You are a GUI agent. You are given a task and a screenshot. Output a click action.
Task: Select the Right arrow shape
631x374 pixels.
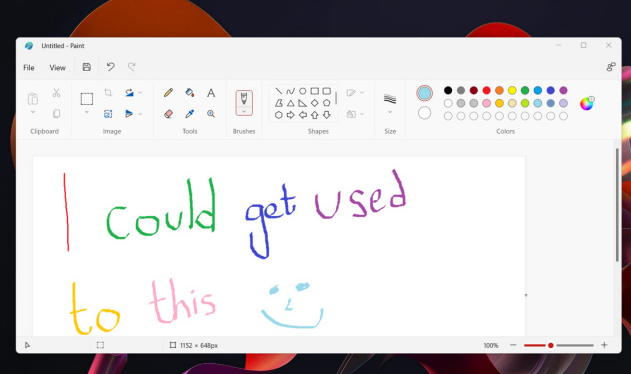coord(291,115)
